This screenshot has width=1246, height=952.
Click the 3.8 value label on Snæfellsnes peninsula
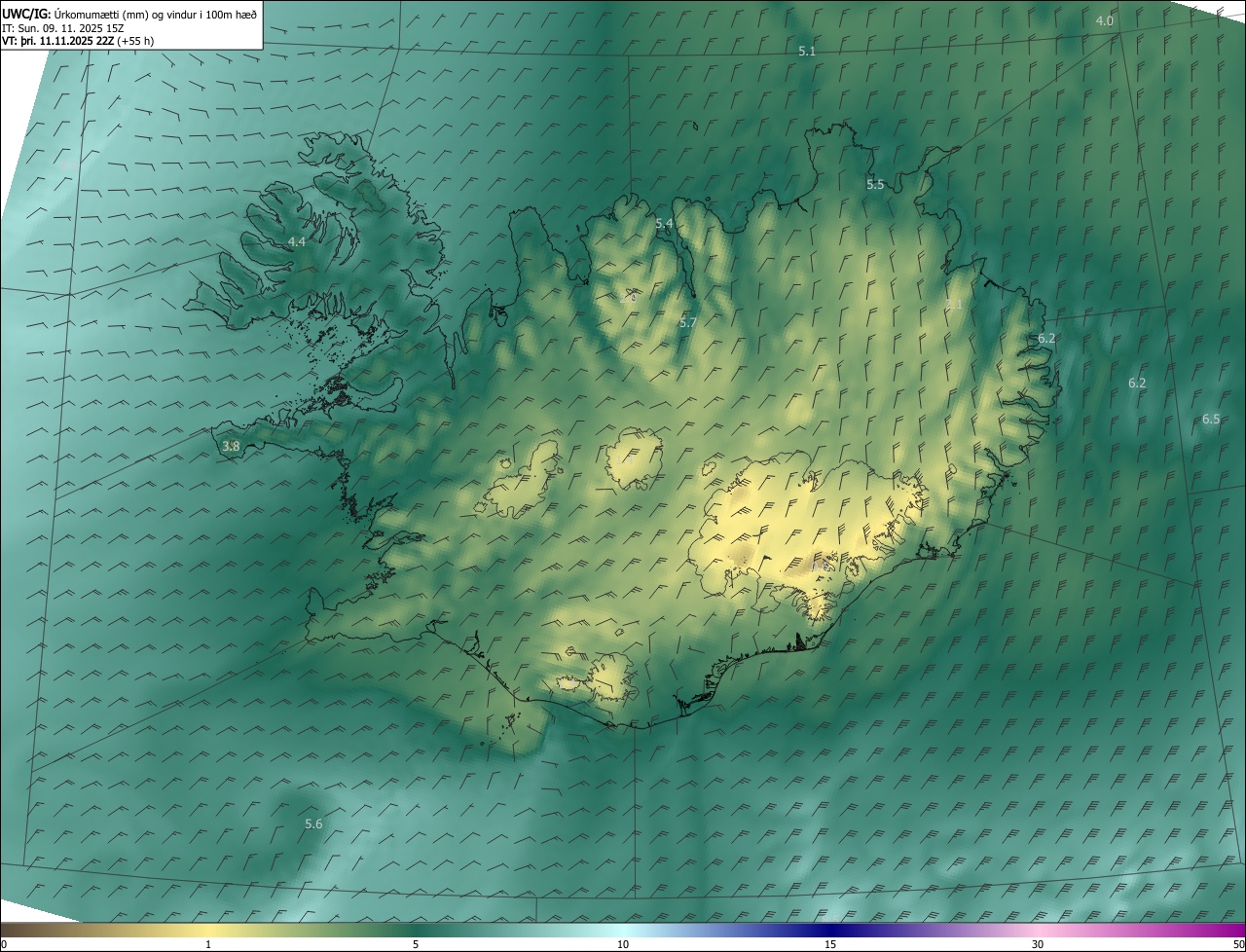coord(231,447)
